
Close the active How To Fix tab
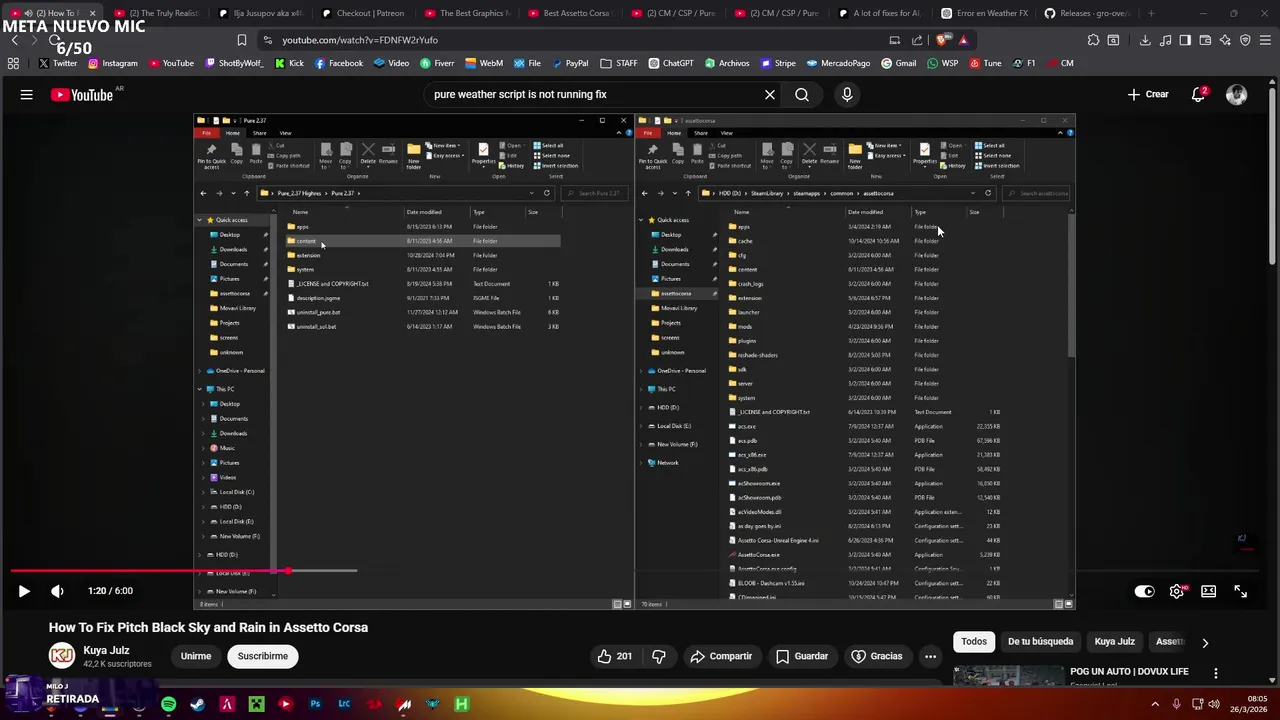(92, 13)
